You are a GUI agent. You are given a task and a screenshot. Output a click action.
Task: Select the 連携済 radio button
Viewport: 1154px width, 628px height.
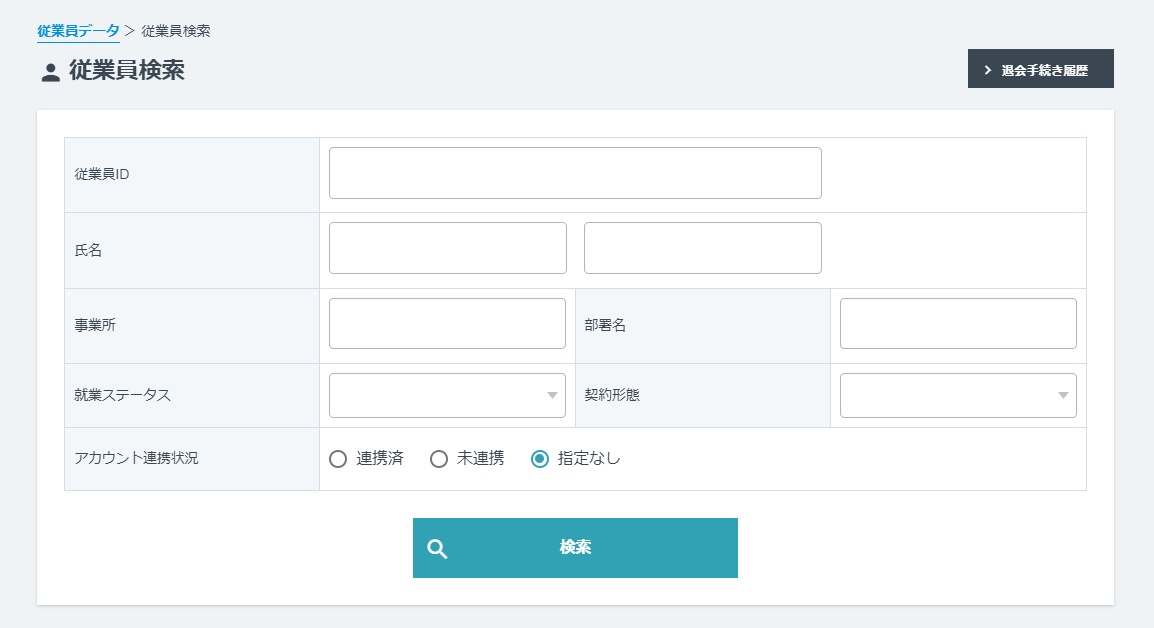tap(338, 459)
